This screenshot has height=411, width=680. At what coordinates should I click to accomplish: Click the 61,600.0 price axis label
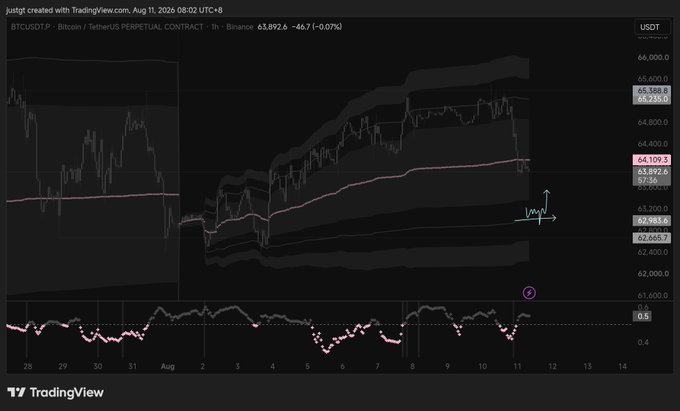point(653,296)
